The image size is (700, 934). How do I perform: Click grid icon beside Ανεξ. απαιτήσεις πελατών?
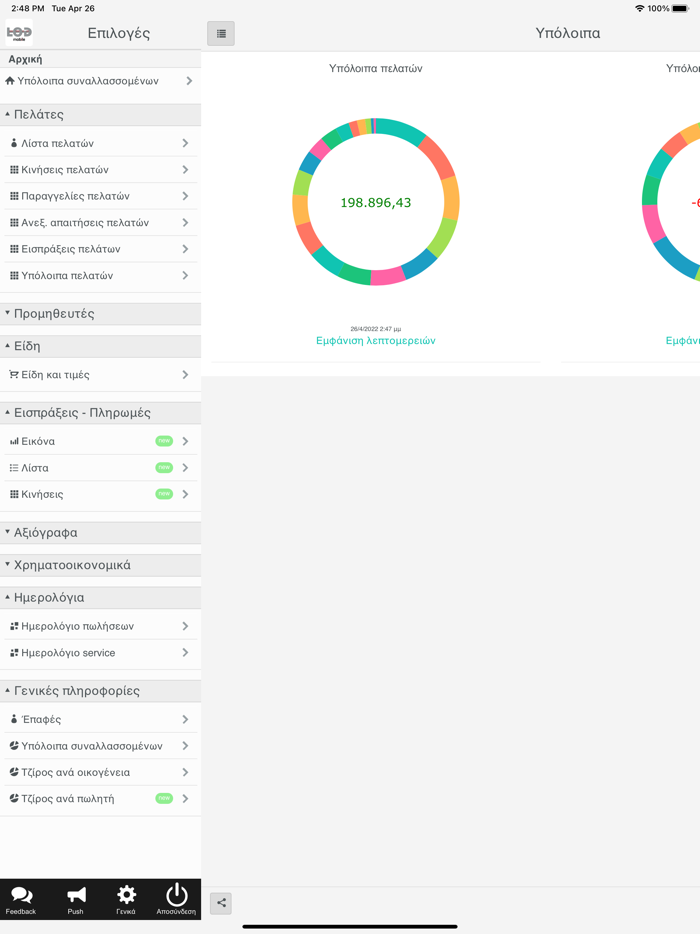tap(14, 223)
